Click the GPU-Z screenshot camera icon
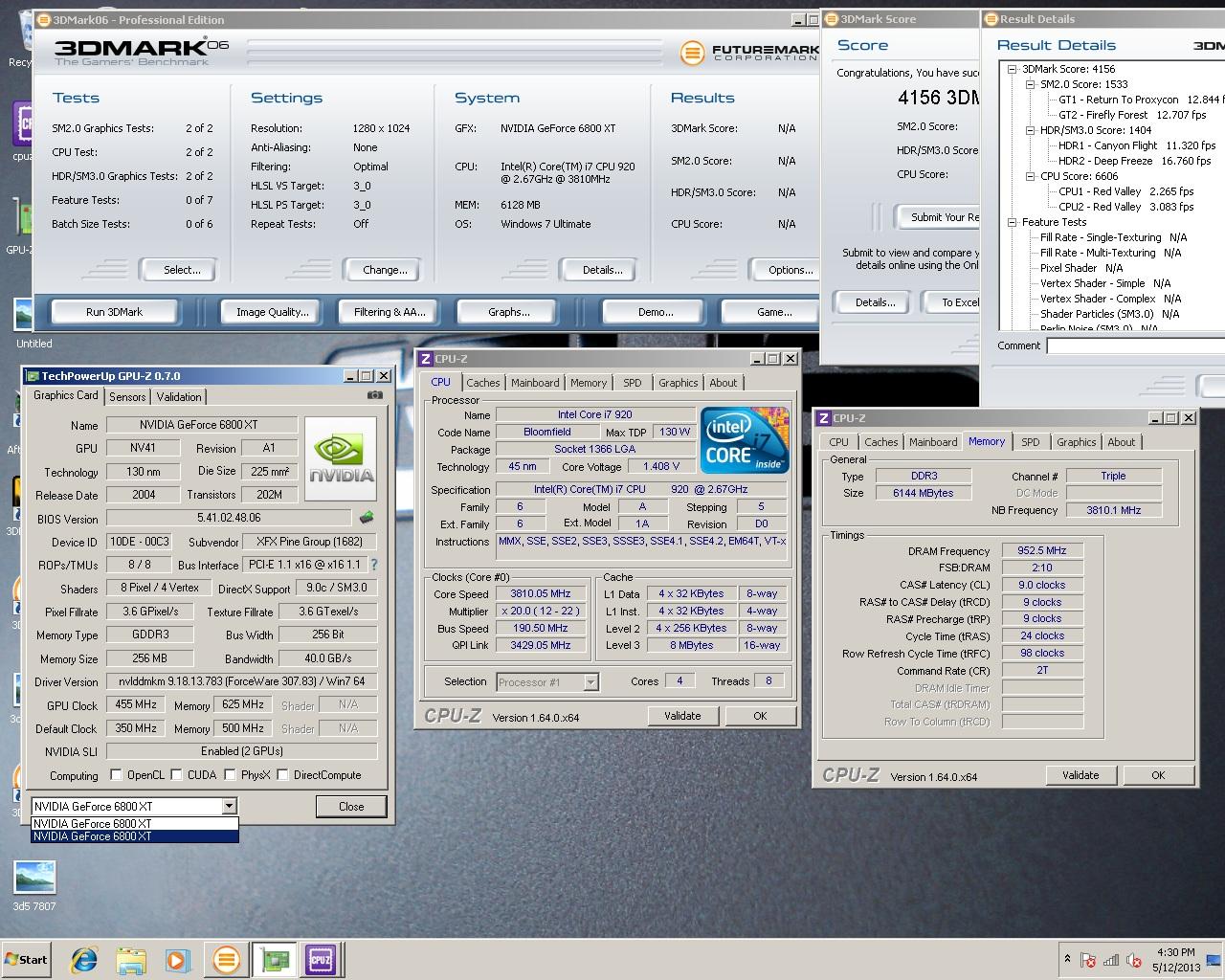Screen dimensions: 1225x980 point(374,395)
